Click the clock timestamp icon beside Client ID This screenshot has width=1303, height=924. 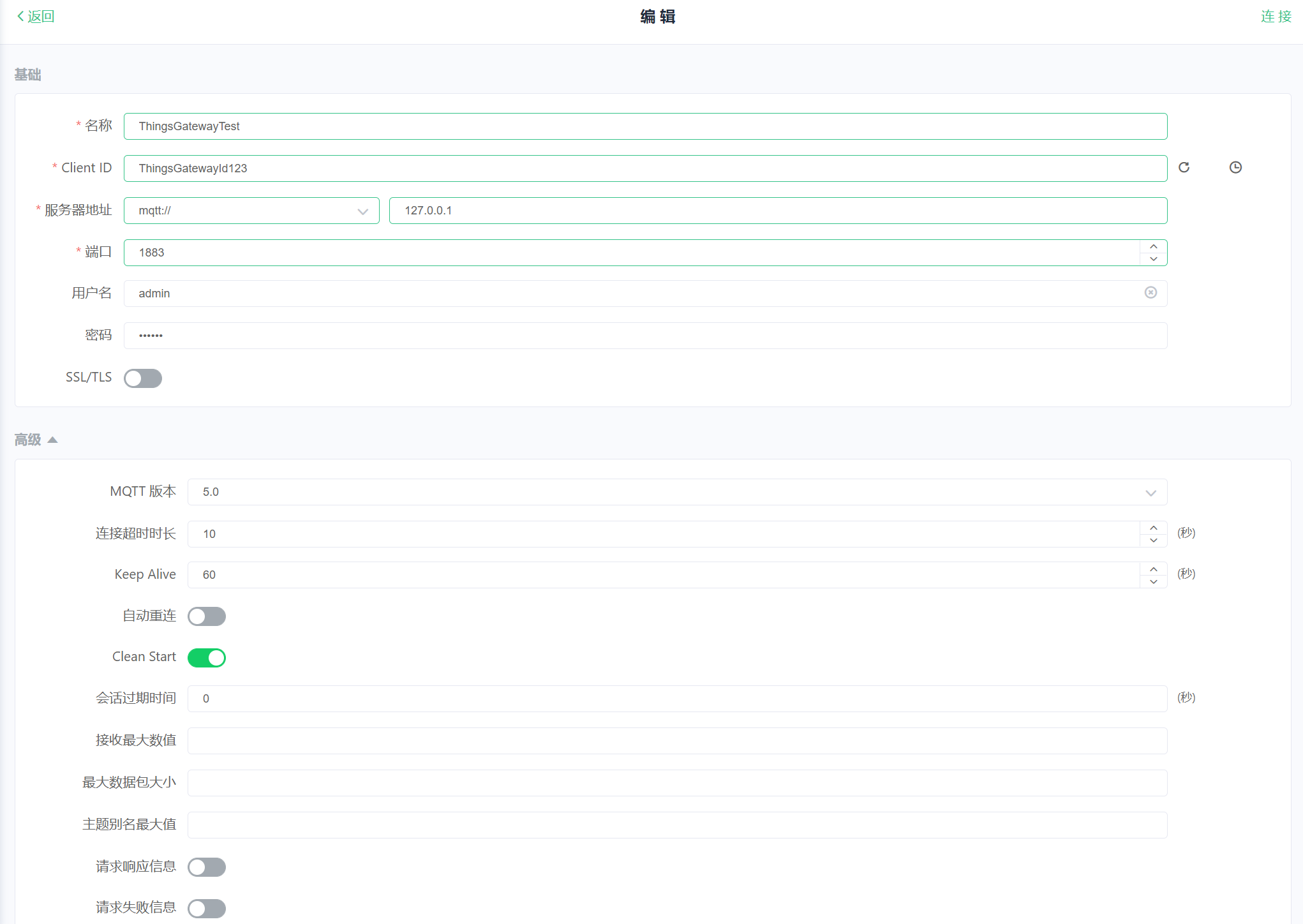(1235, 167)
